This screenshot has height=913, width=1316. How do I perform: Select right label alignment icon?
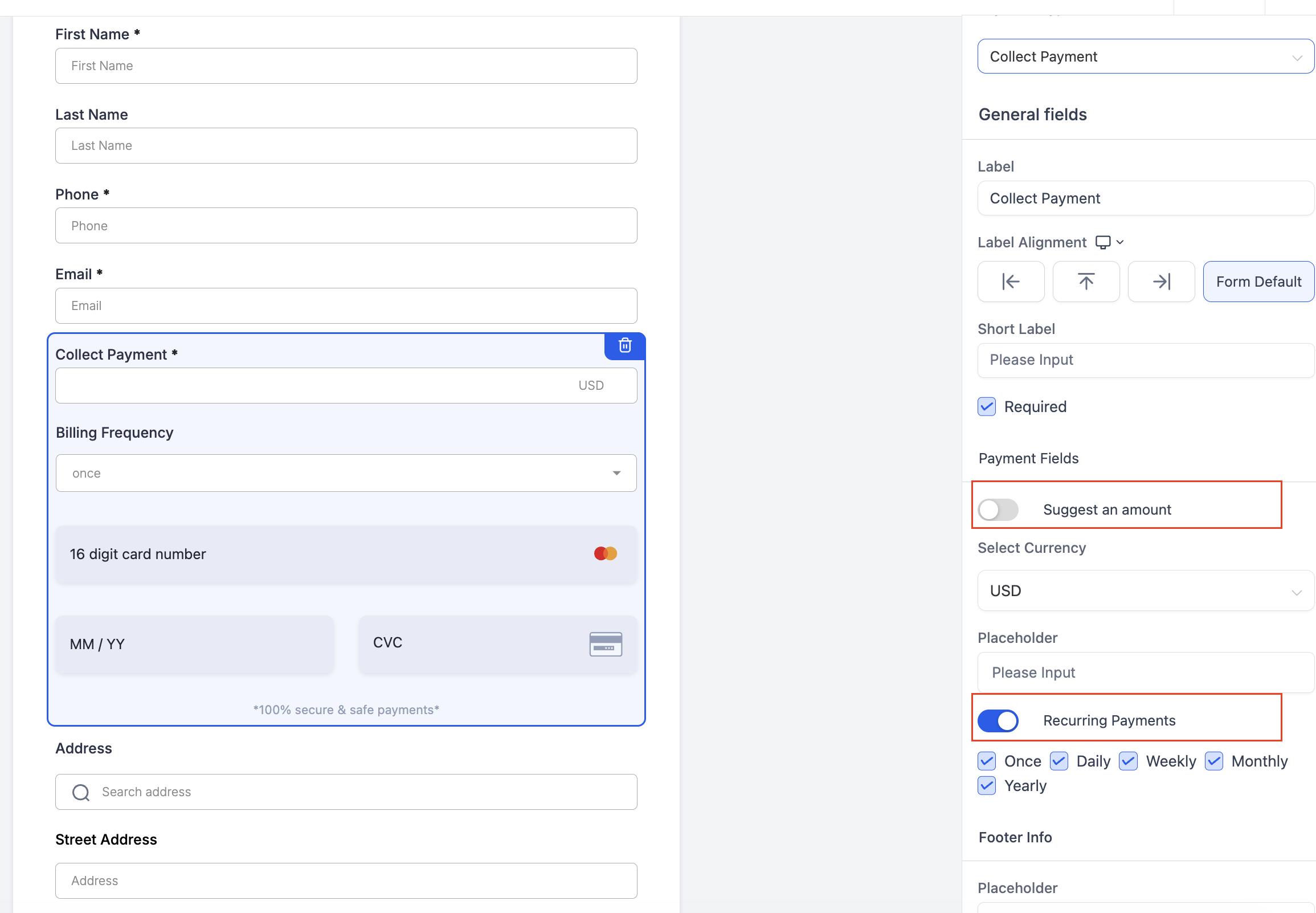click(x=1161, y=282)
